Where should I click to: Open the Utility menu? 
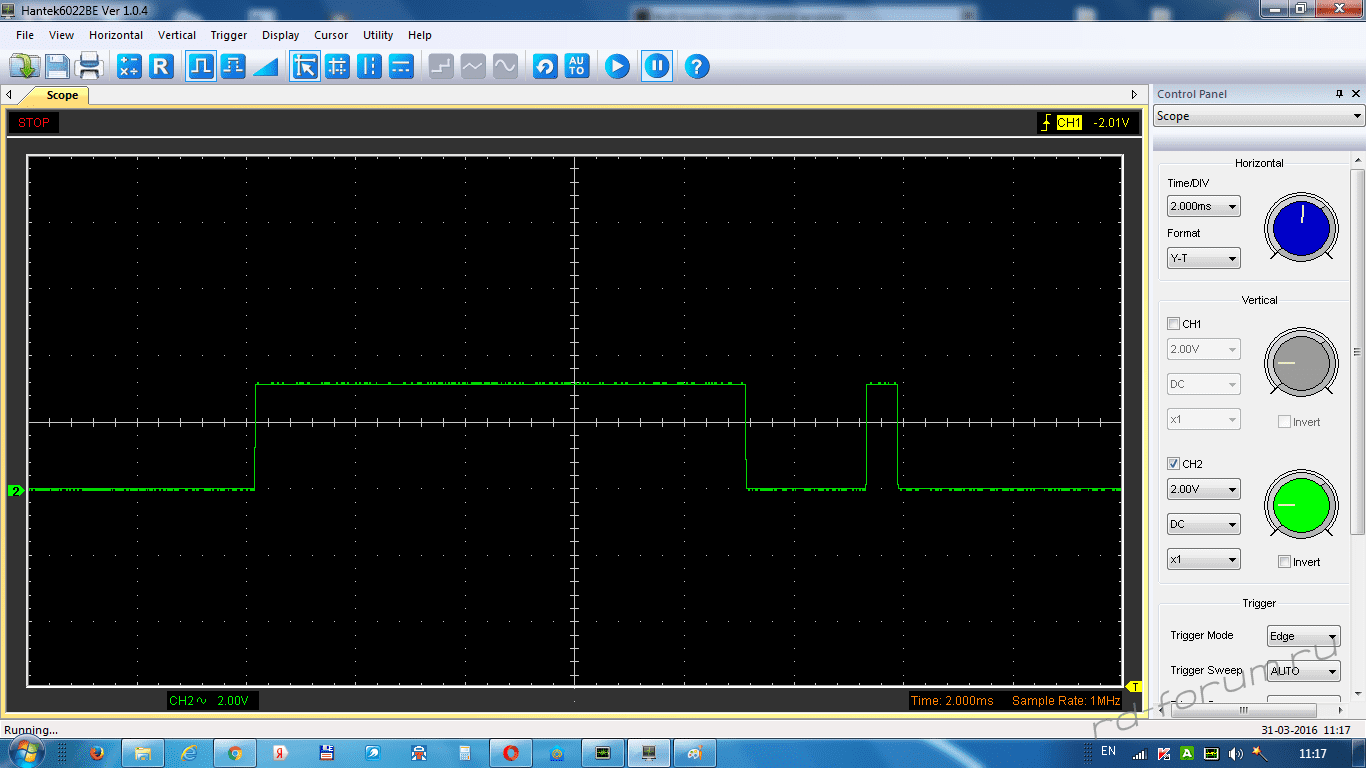378,35
